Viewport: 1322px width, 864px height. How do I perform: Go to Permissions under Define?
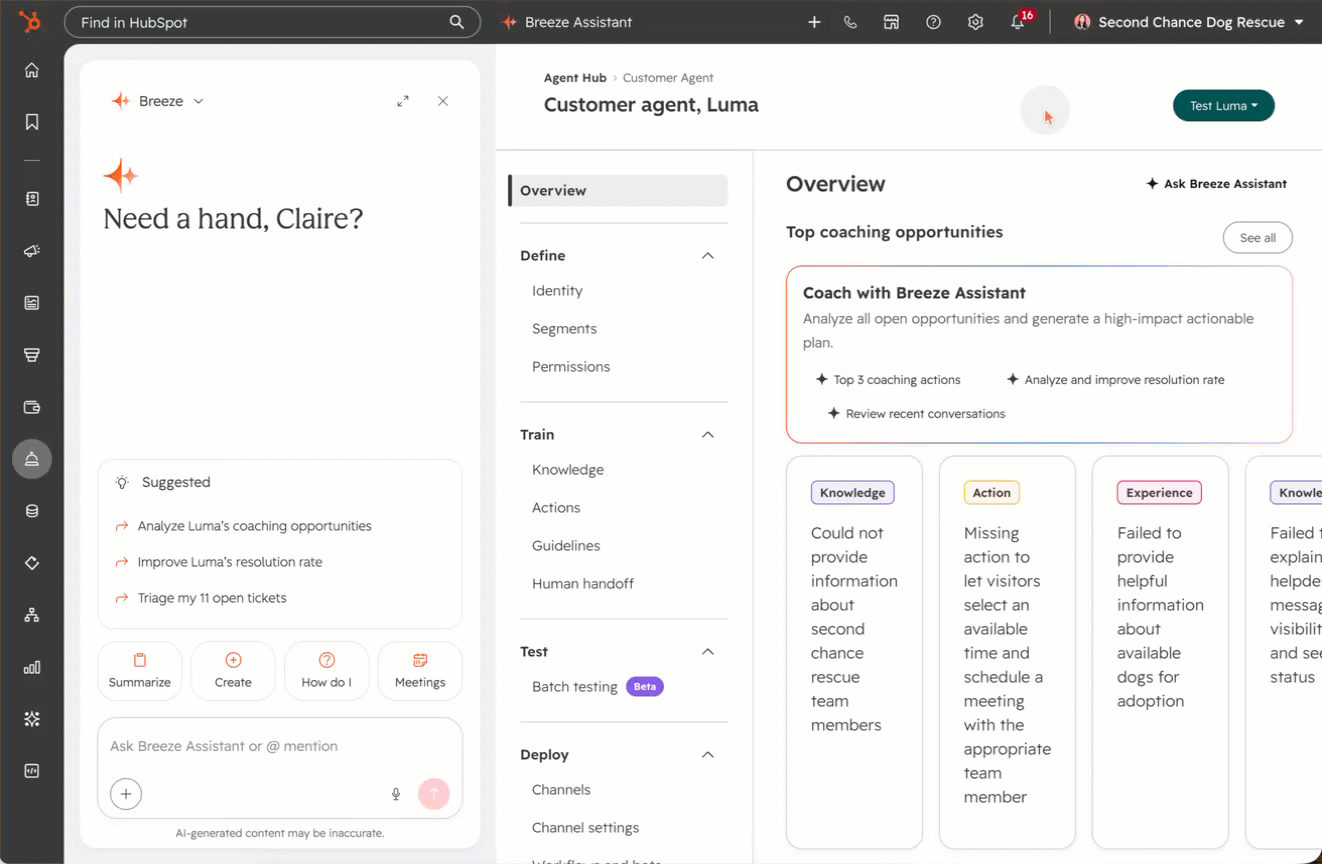pyautogui.click(x=571, y=367)
